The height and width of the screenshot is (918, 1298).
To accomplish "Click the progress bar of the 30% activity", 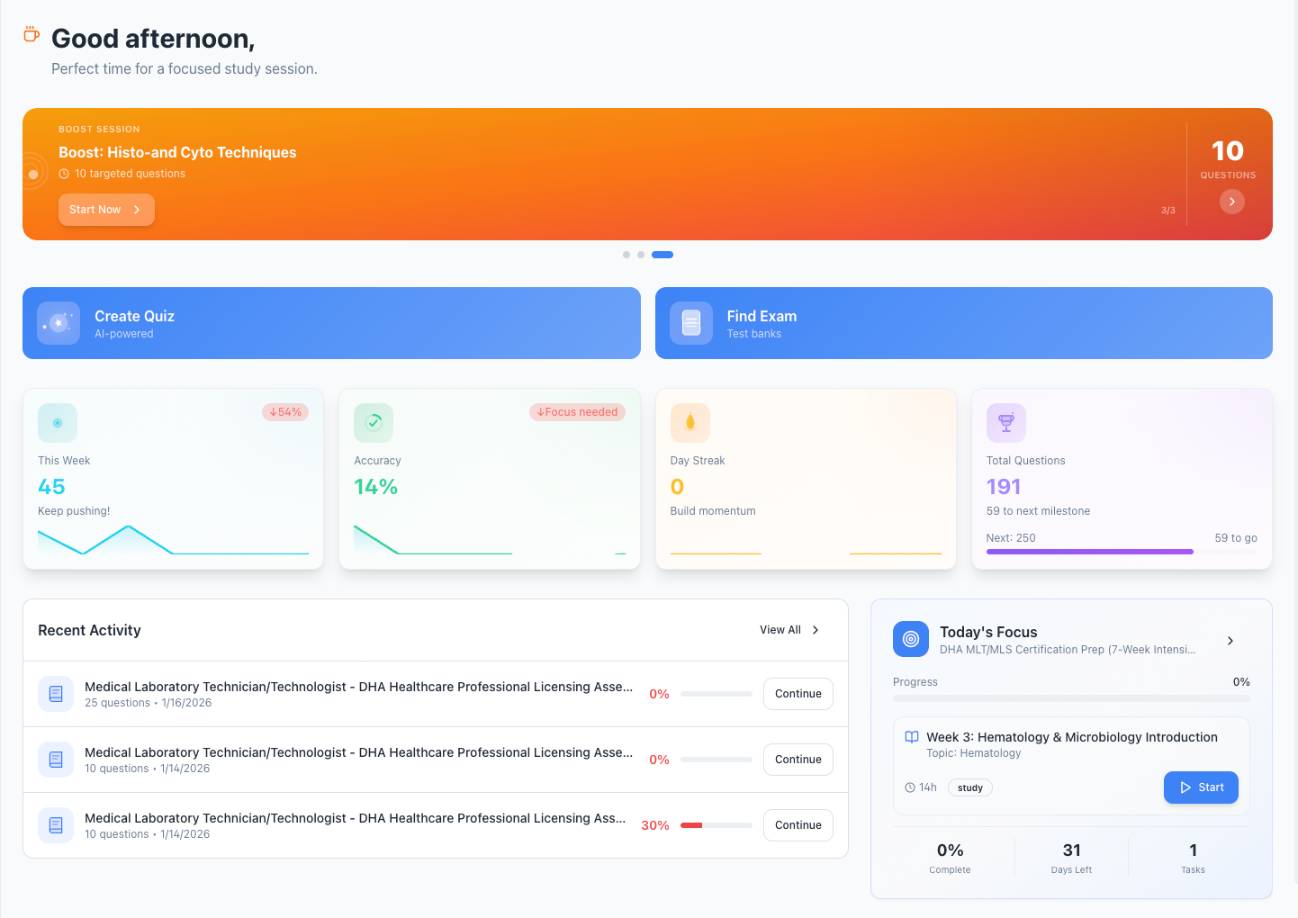I will coord(716,826).
